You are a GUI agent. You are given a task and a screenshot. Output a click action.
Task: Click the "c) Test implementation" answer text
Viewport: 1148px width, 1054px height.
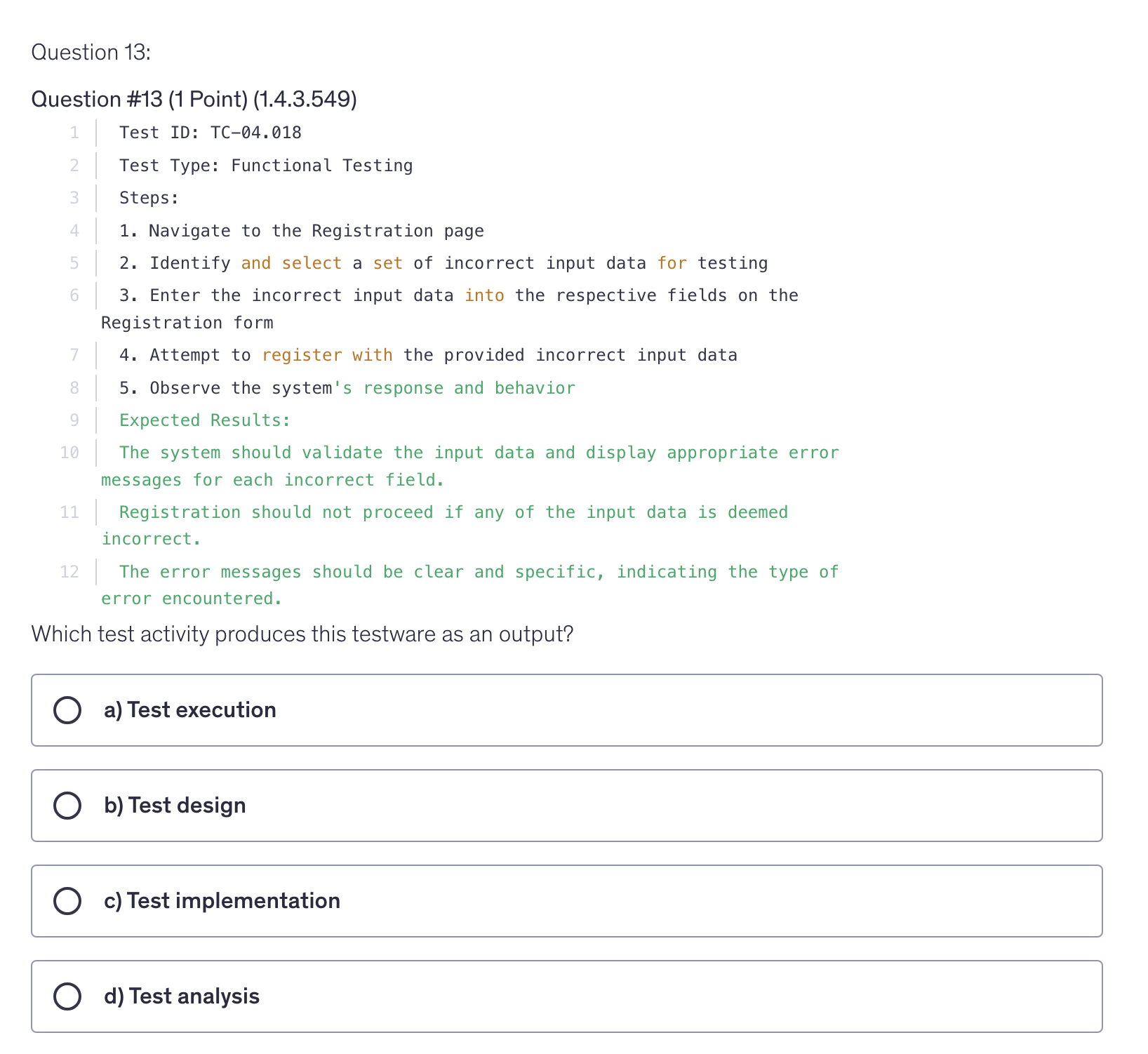pyautogui.click(x=222, y=901)
